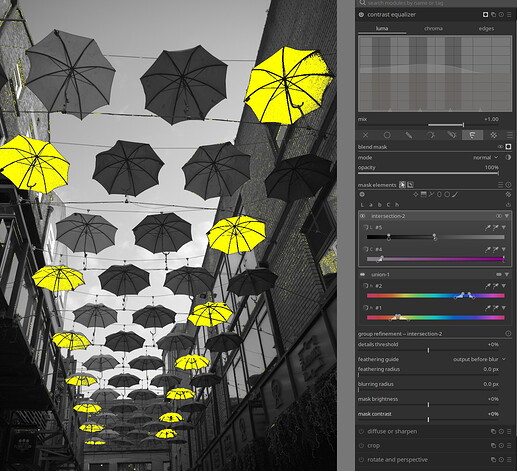Select uniformly blending circle icon
The height and width of the screenshot is (471, 517).
[x=387, y=135]
